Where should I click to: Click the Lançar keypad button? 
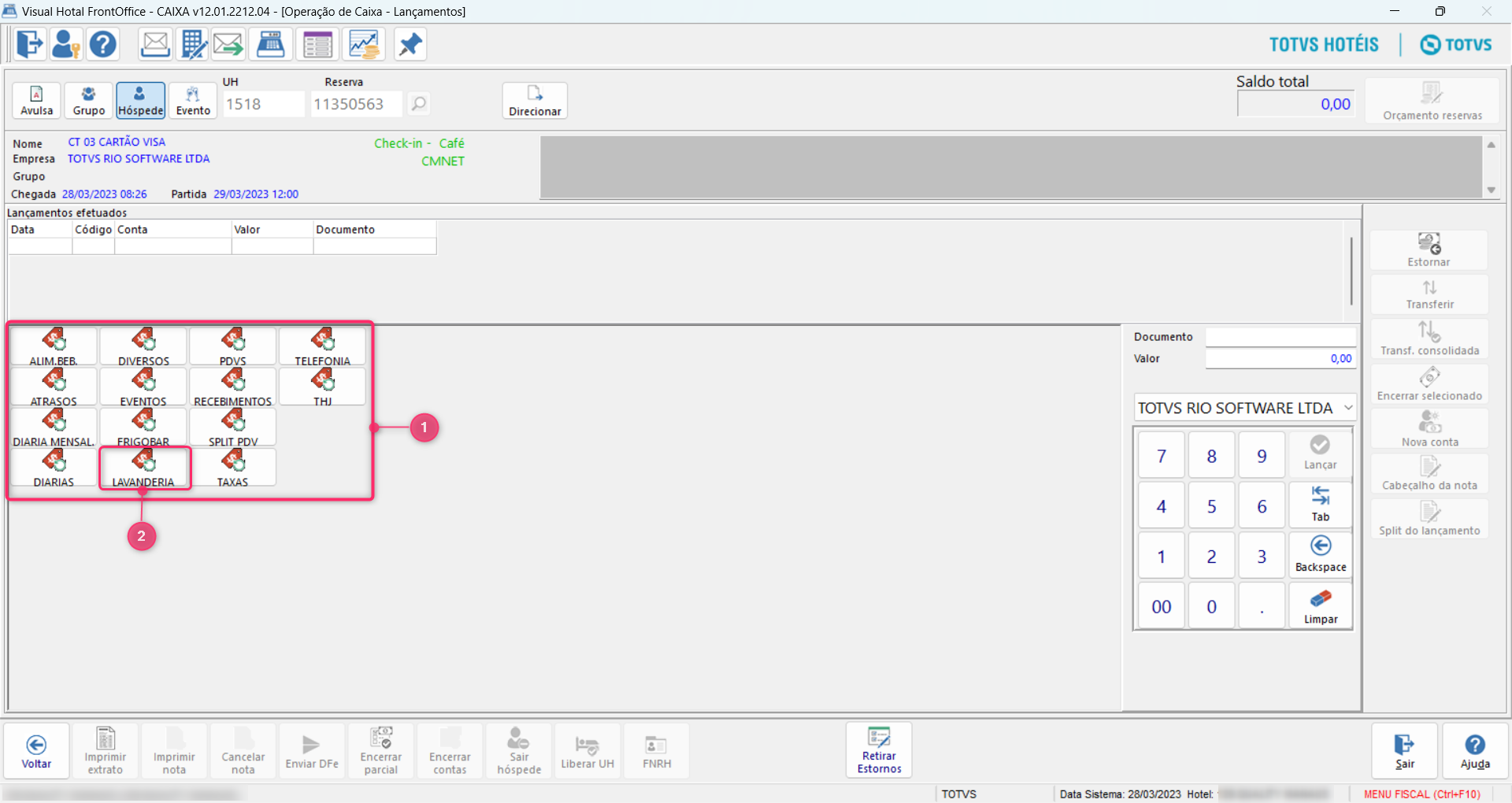(x=1321, y=454)
